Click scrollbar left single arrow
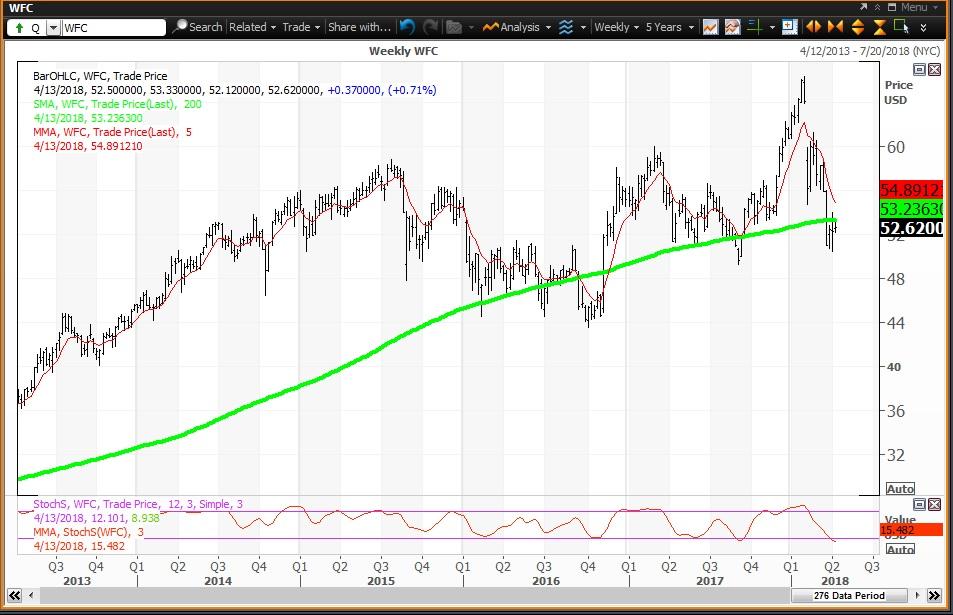The width and height of the screenshot is (953, 615). pyautogui.click(x=31, y=596)
